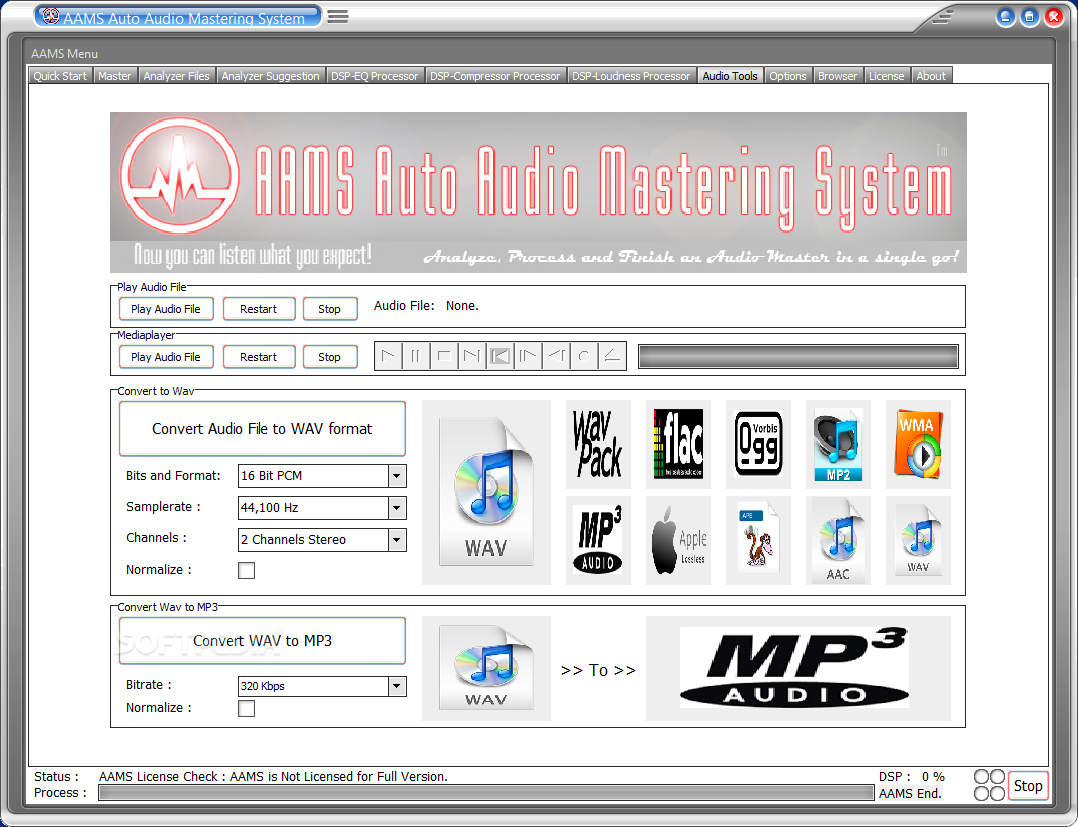Open the Analyzer Files tab
The image size is (1078, 827).
[177, 76]
